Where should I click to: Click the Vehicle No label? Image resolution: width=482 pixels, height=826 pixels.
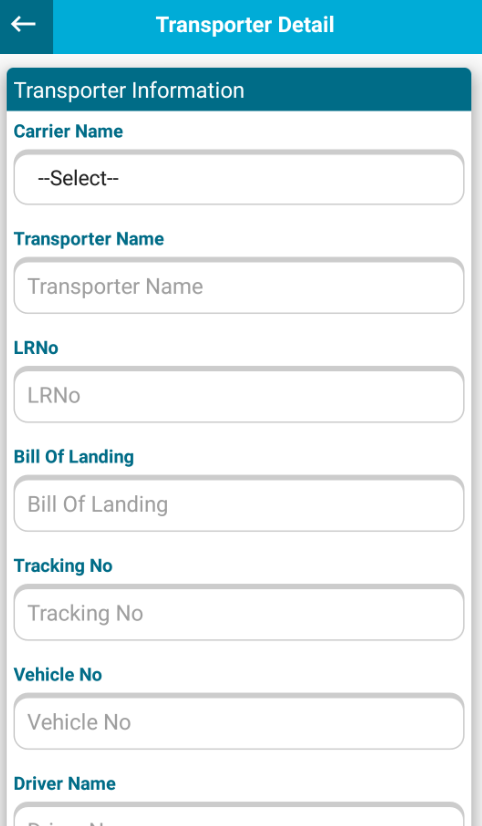pos(57,674)
